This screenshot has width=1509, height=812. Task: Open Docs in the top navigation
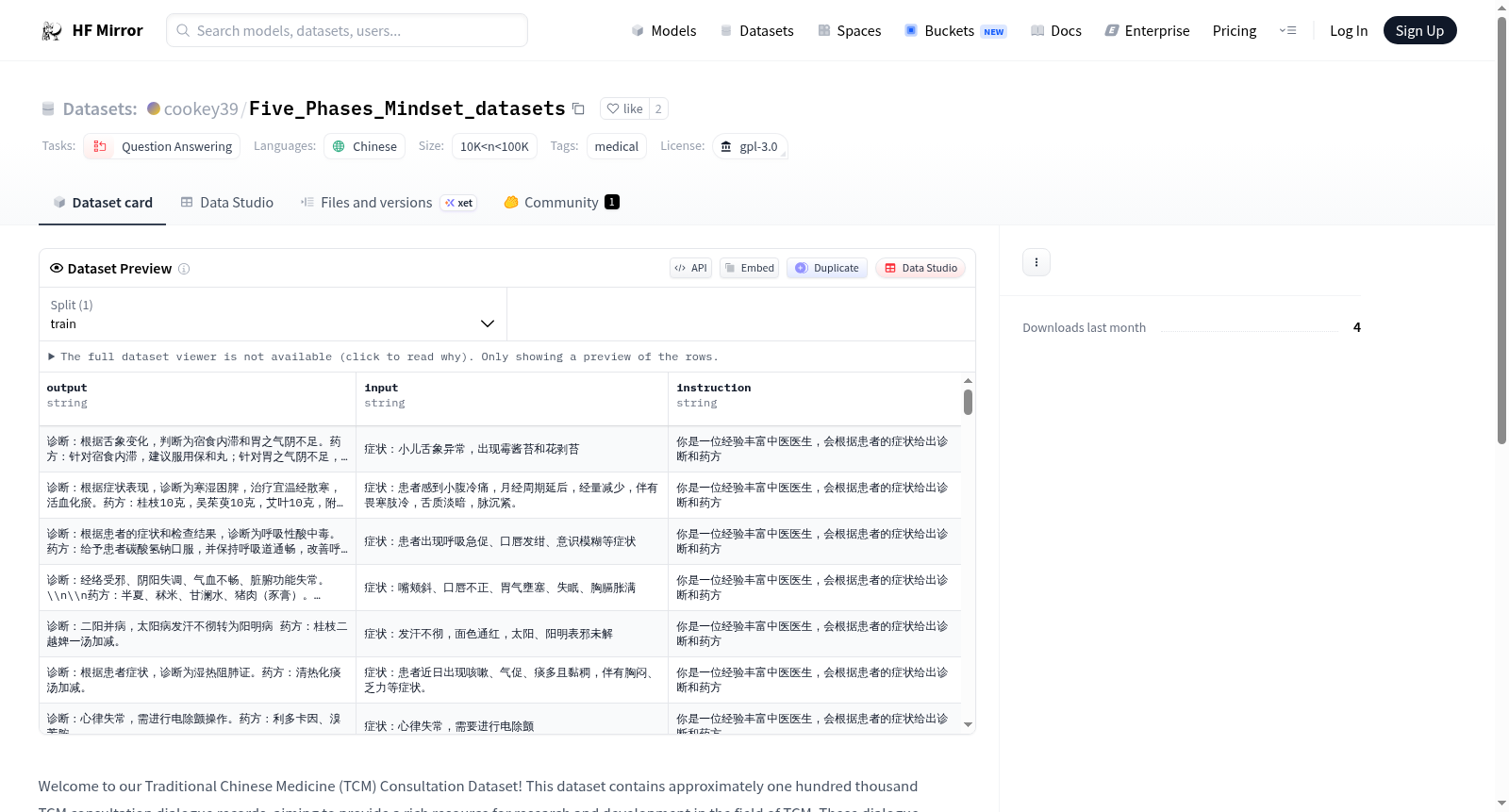(x=1056, y=30)
